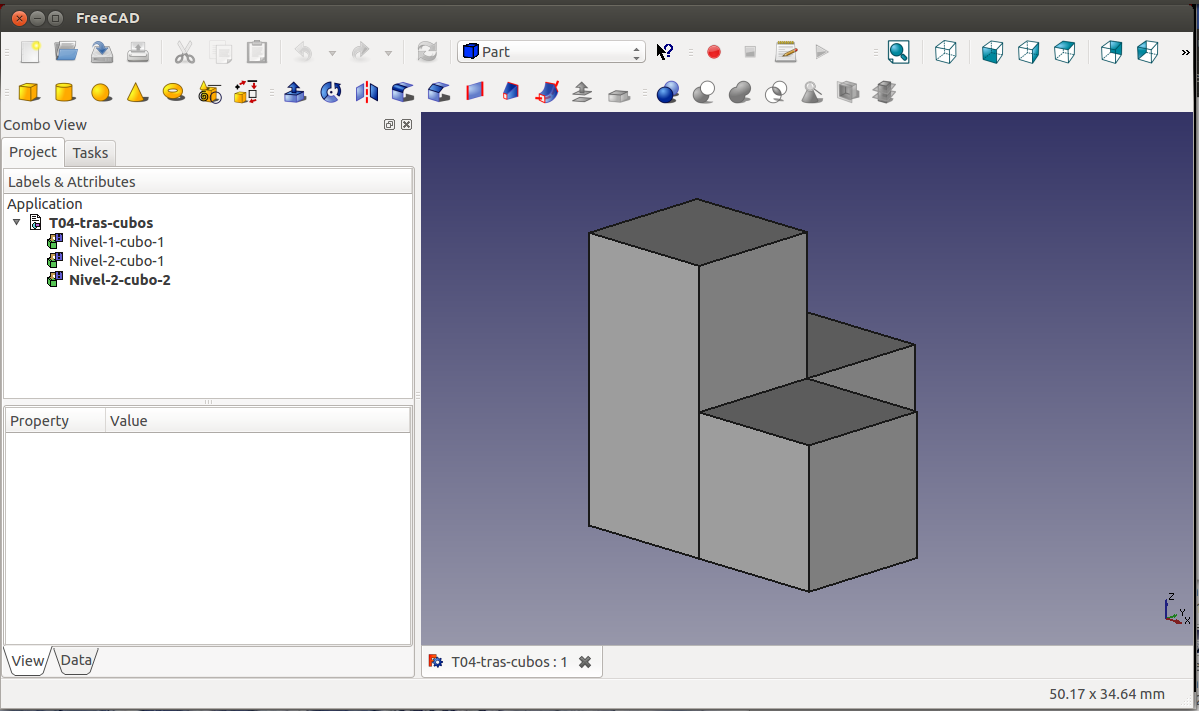The width and height of the screenshot is (1199, 711).
Task: Switch to axonometric view cube icon
Action: click(x=945, y=52)
